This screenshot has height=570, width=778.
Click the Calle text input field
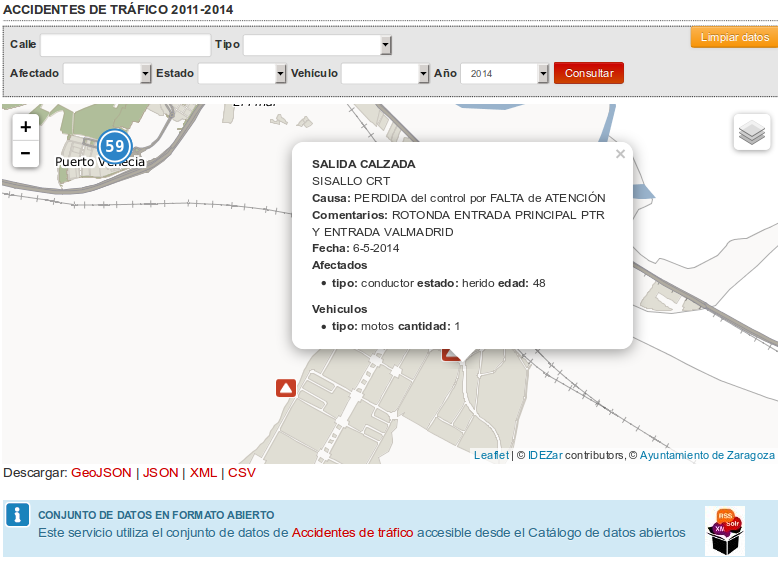tap(125, 46)
